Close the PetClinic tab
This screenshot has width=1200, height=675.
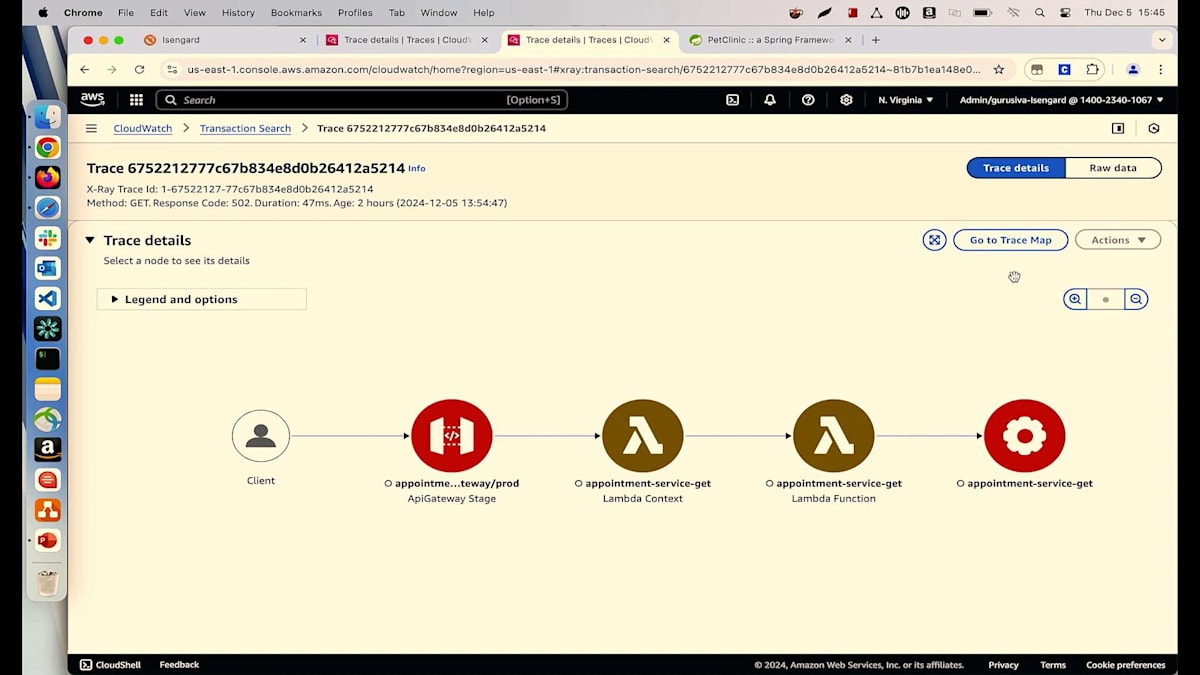[848, 40]
